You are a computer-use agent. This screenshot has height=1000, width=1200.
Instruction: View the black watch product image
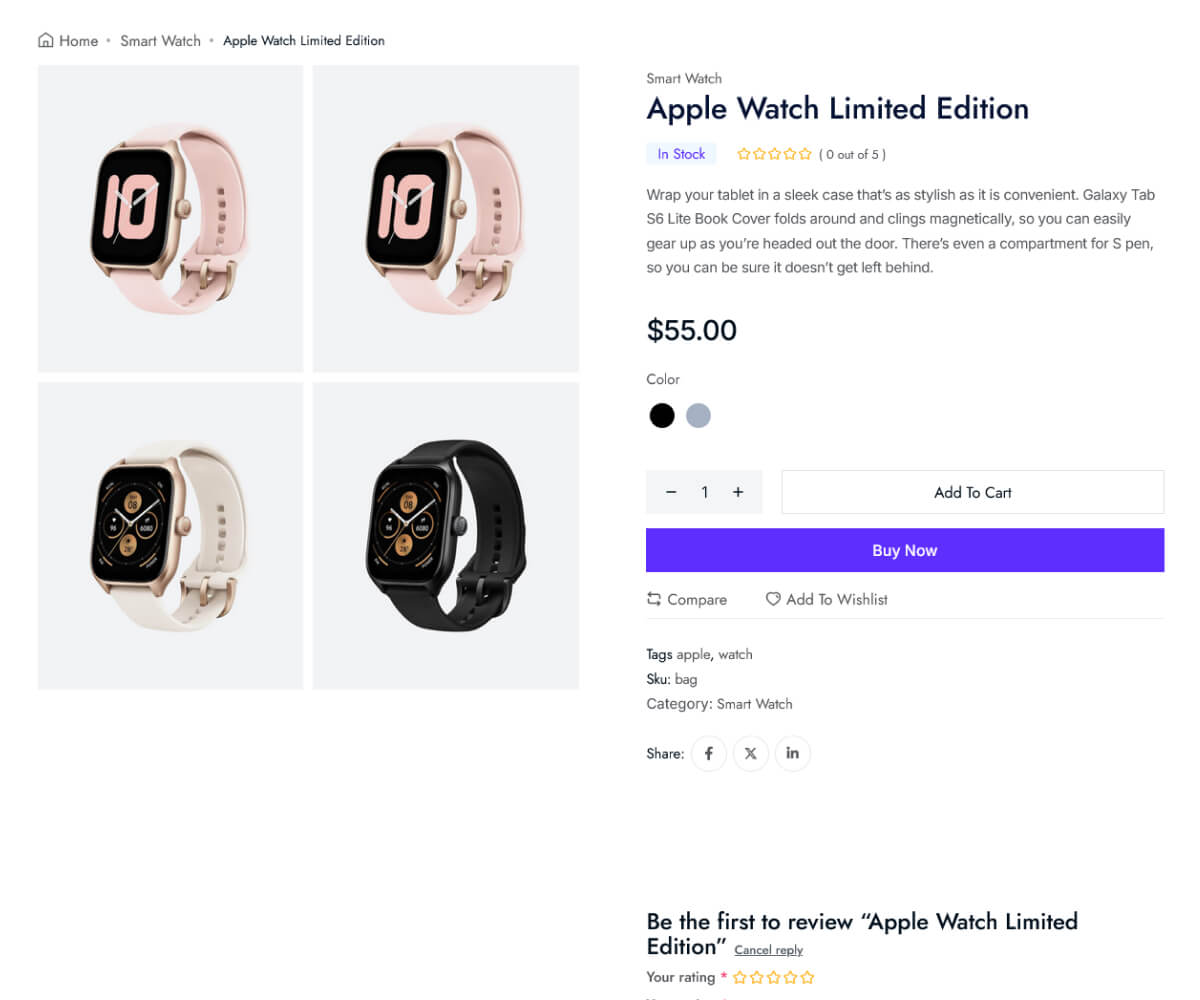446,535
